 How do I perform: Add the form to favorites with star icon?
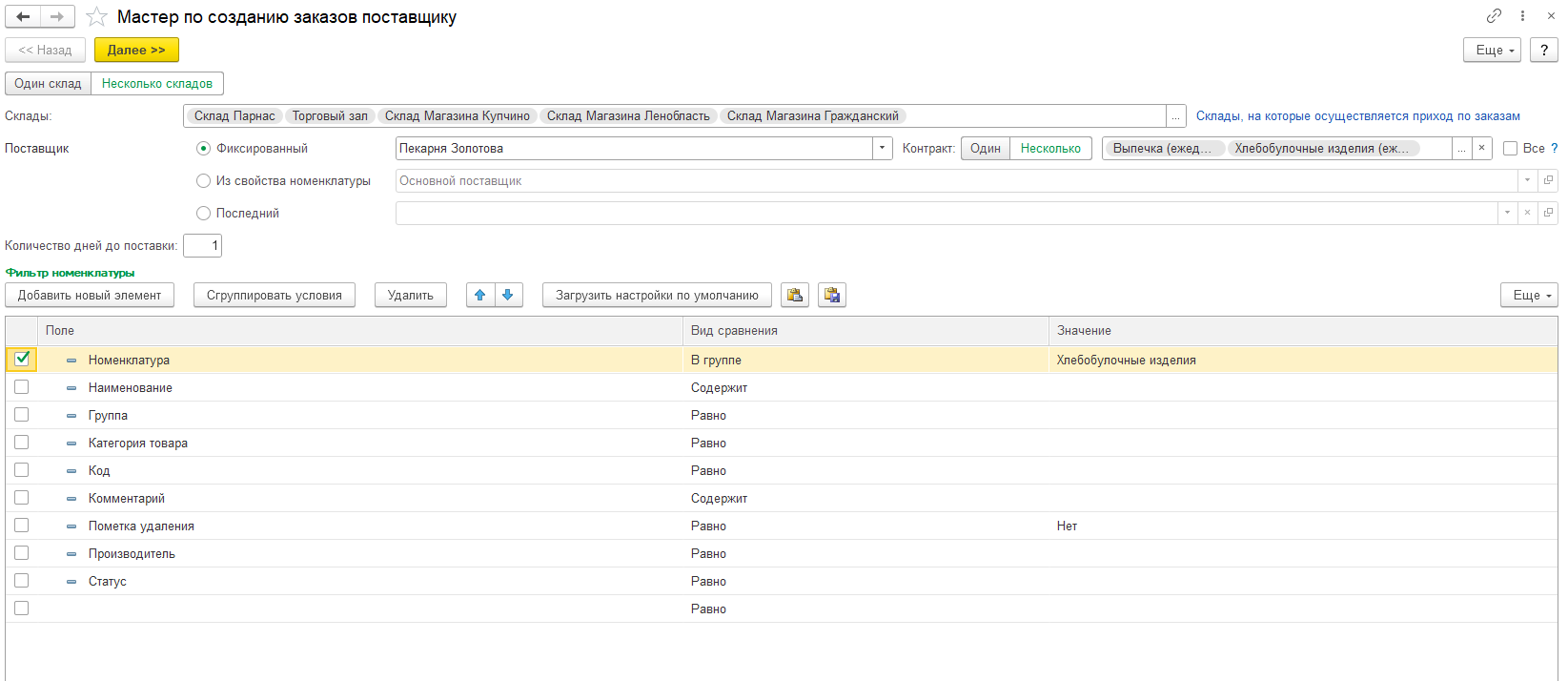(96, 17)
